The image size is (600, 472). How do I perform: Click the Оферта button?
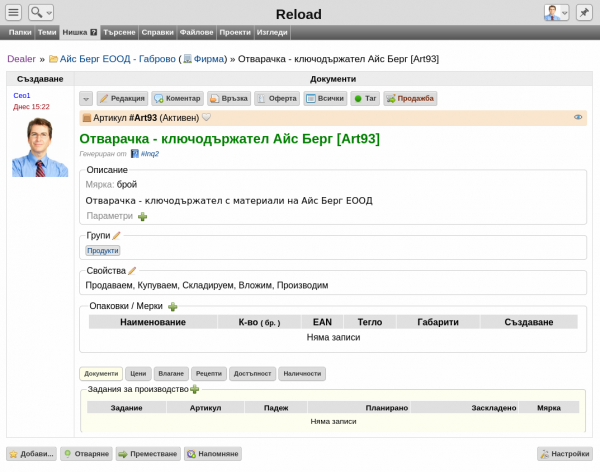[277, 99]
